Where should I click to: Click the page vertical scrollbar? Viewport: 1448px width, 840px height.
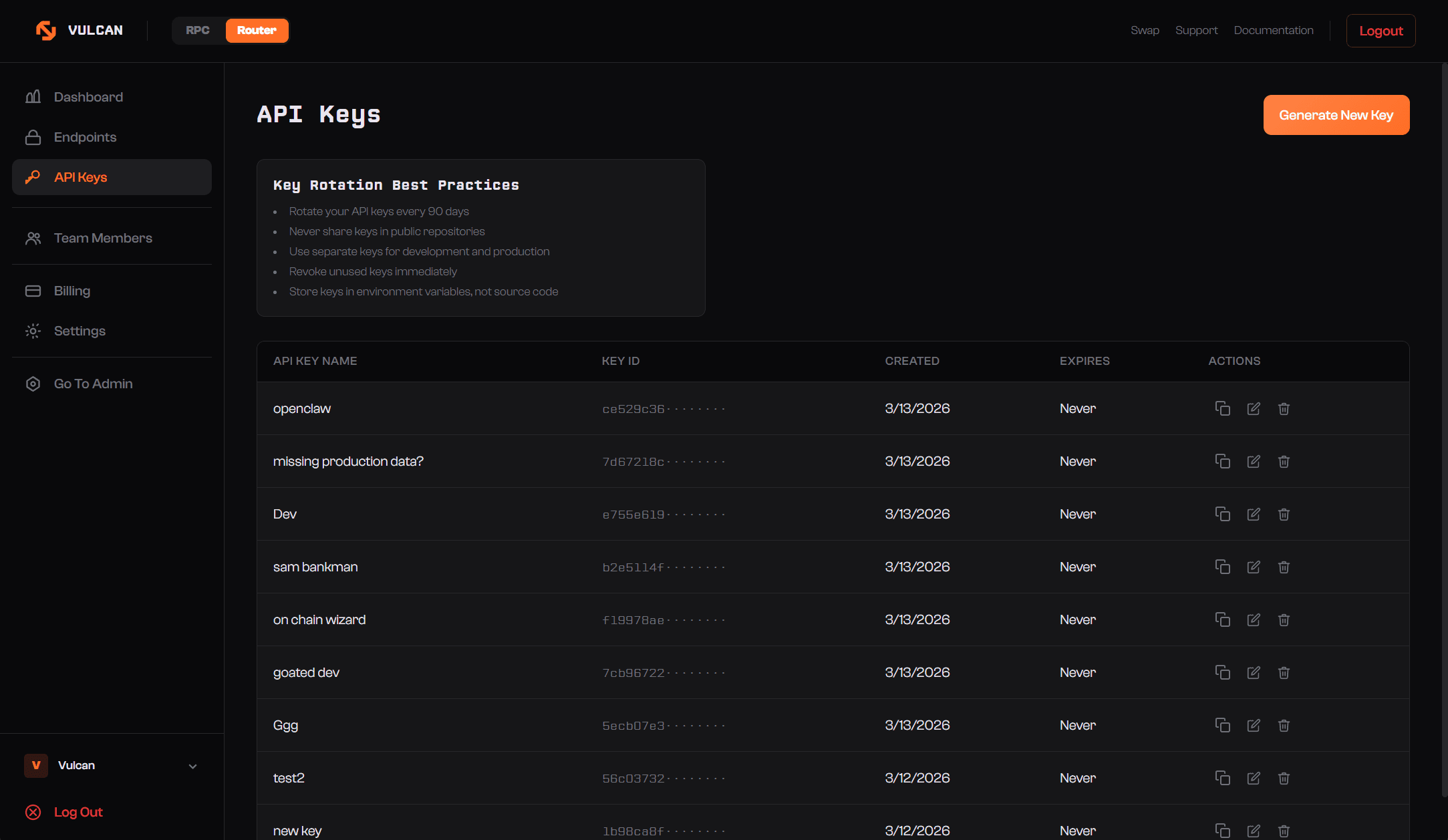1443,428
